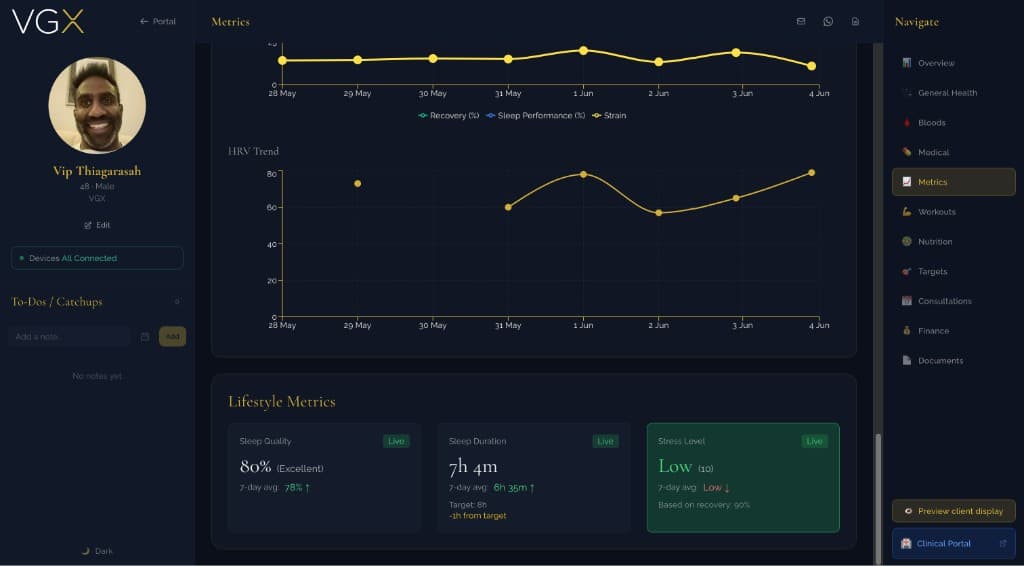Click the Add a note input field
This screenshot has width=1024, height=566.
69,337
